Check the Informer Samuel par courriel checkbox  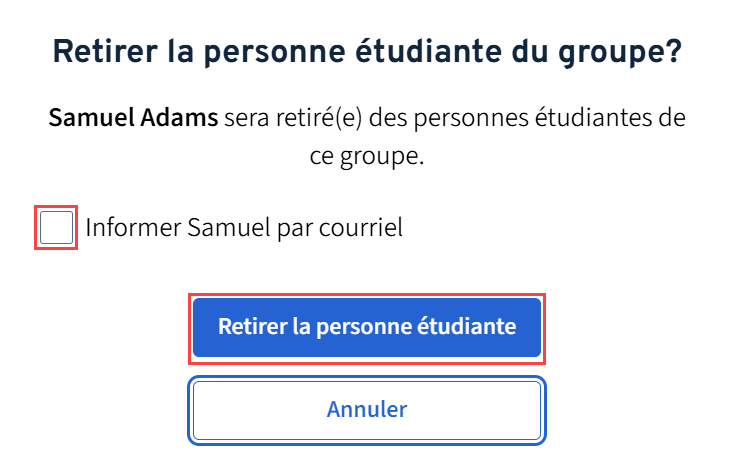[57, 228]
